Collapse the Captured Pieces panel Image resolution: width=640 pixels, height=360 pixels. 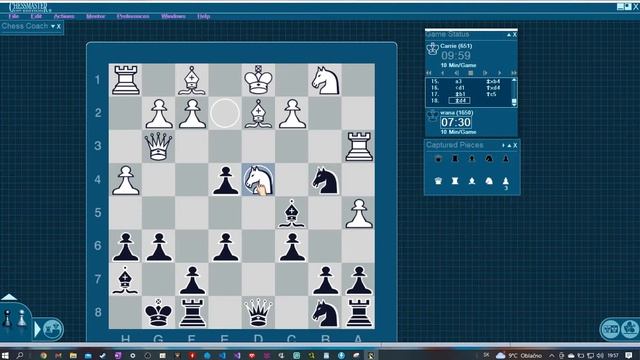(509, 145)
